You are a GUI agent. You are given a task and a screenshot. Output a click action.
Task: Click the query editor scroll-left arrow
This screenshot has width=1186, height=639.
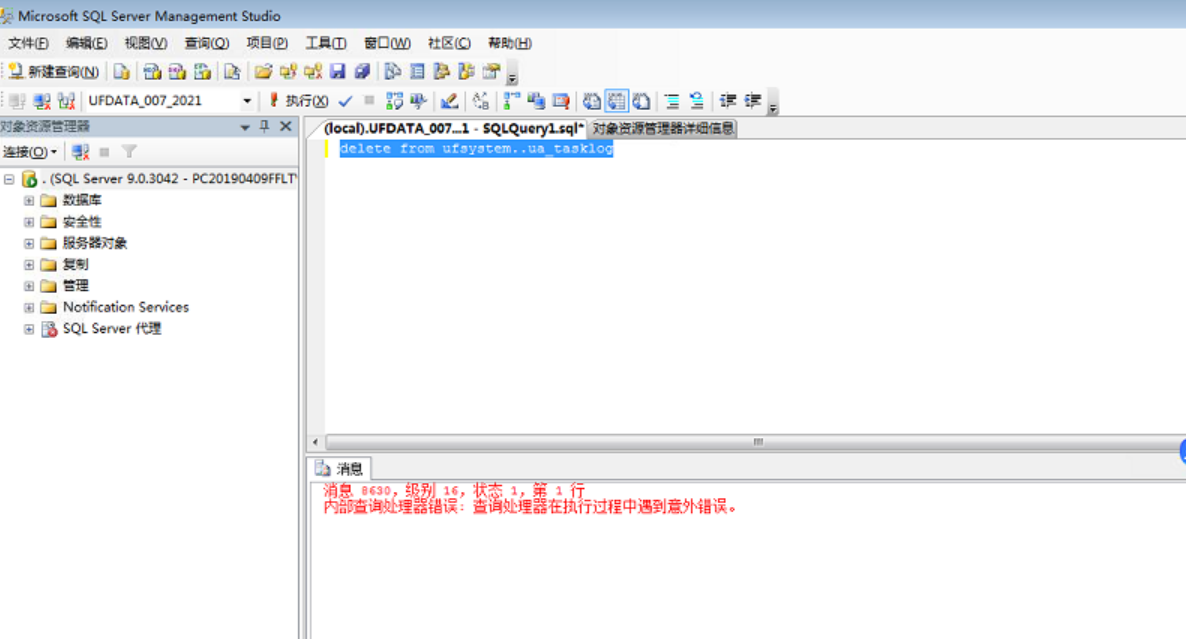(316, 442)
